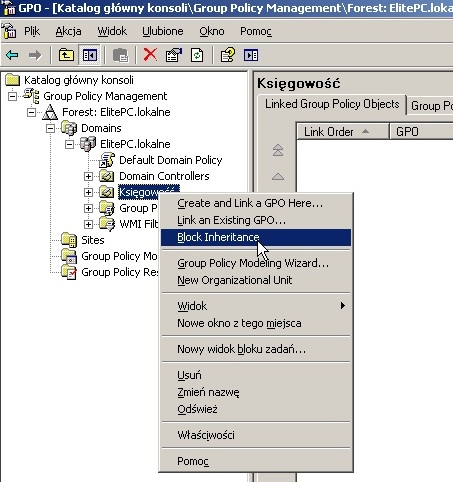
Task: Expand the Księgowość node
Action: pyautogui.click(x=88, y=192)
